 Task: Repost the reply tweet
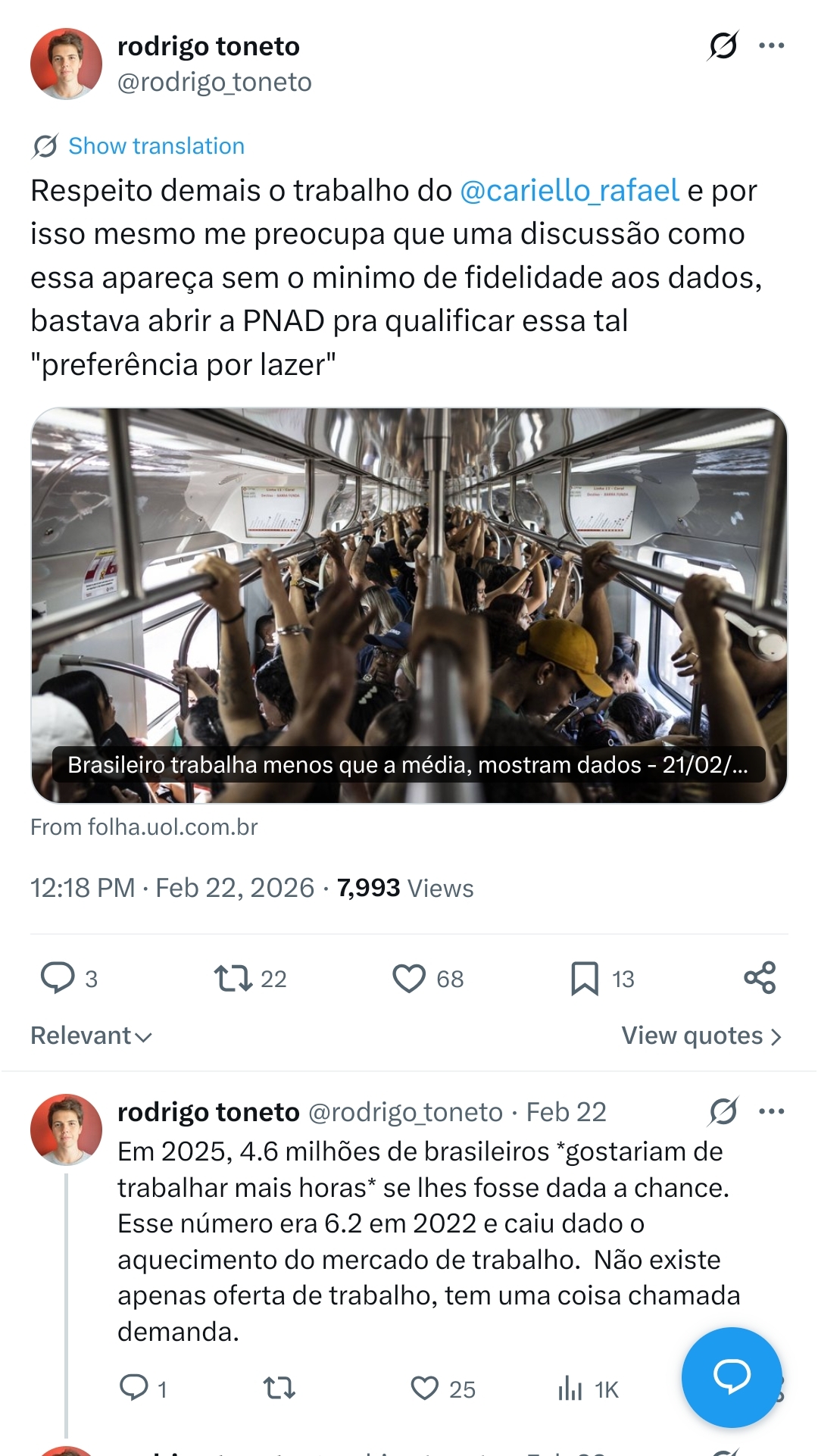click(x=279, y=1388)
